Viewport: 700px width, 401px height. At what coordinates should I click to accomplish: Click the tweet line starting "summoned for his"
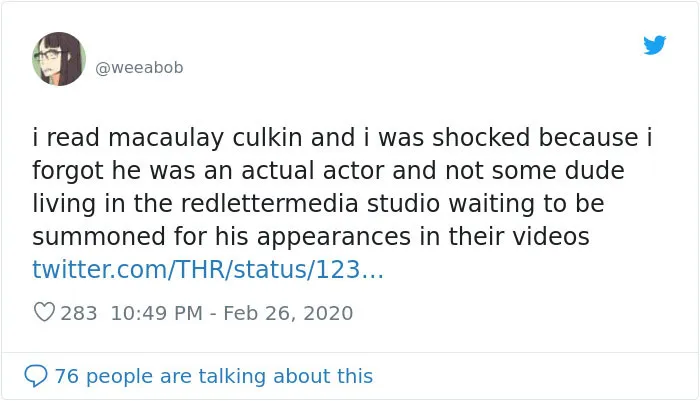point(311,237)
